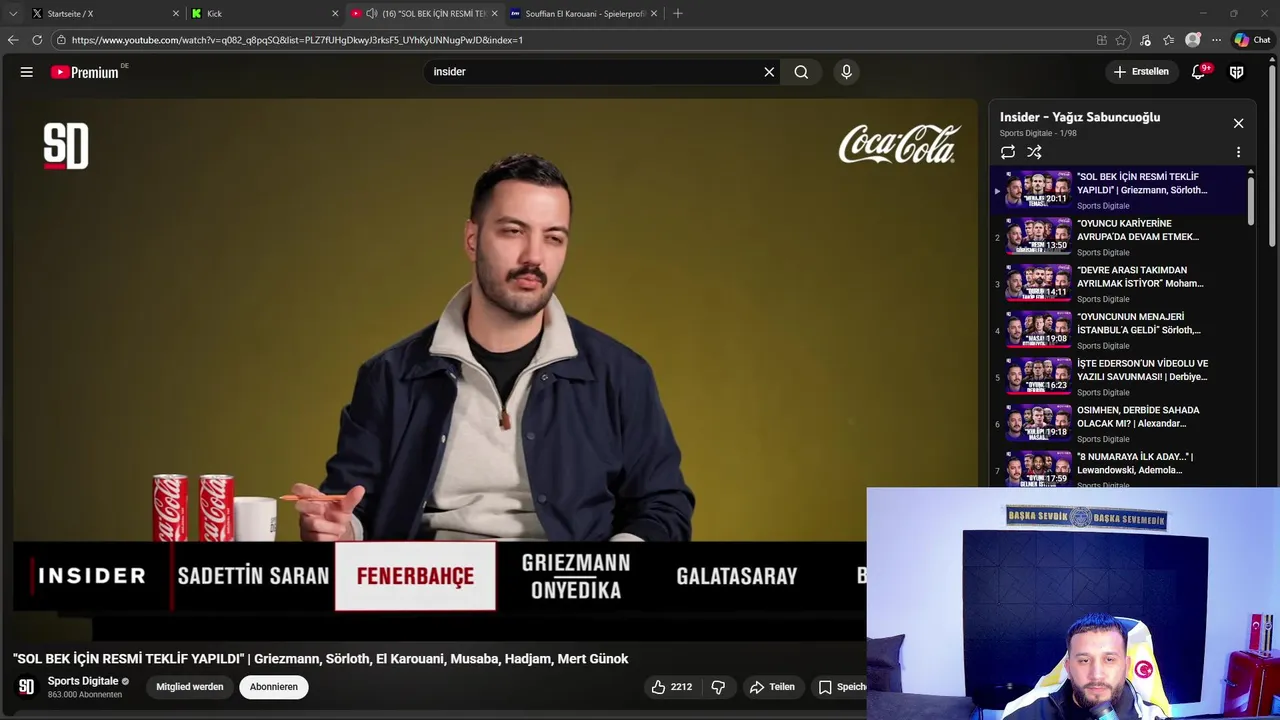This screenshot has width=1280, height=720.
Task: Save video with the Speichern bookmark button
Action: click(x=842, y=687)
